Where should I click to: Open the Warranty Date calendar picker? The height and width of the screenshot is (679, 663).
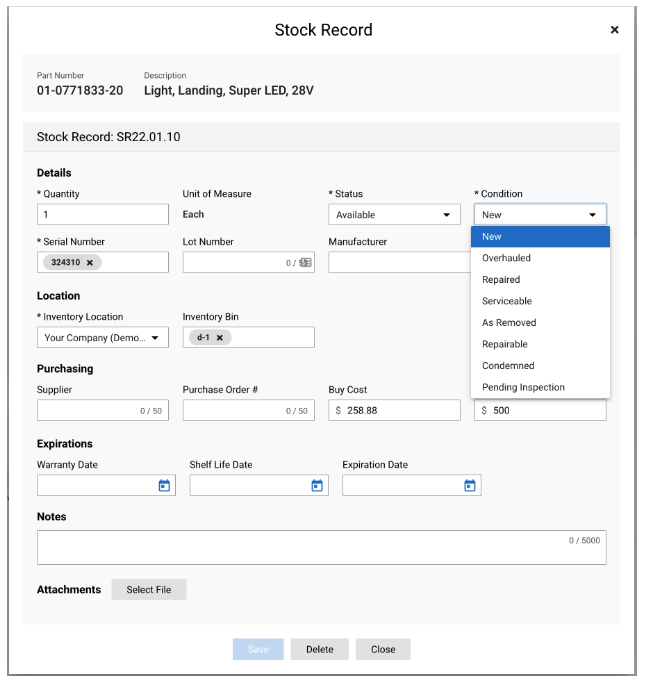(164, 485)
